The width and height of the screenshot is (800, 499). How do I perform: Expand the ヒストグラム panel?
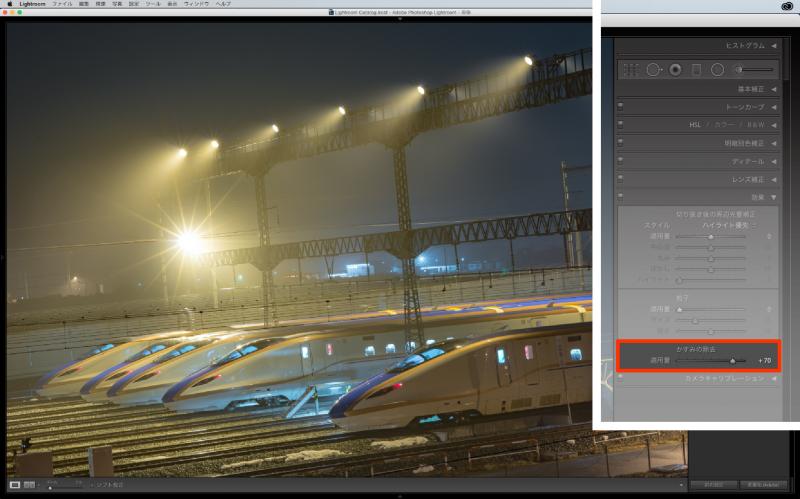774,46
